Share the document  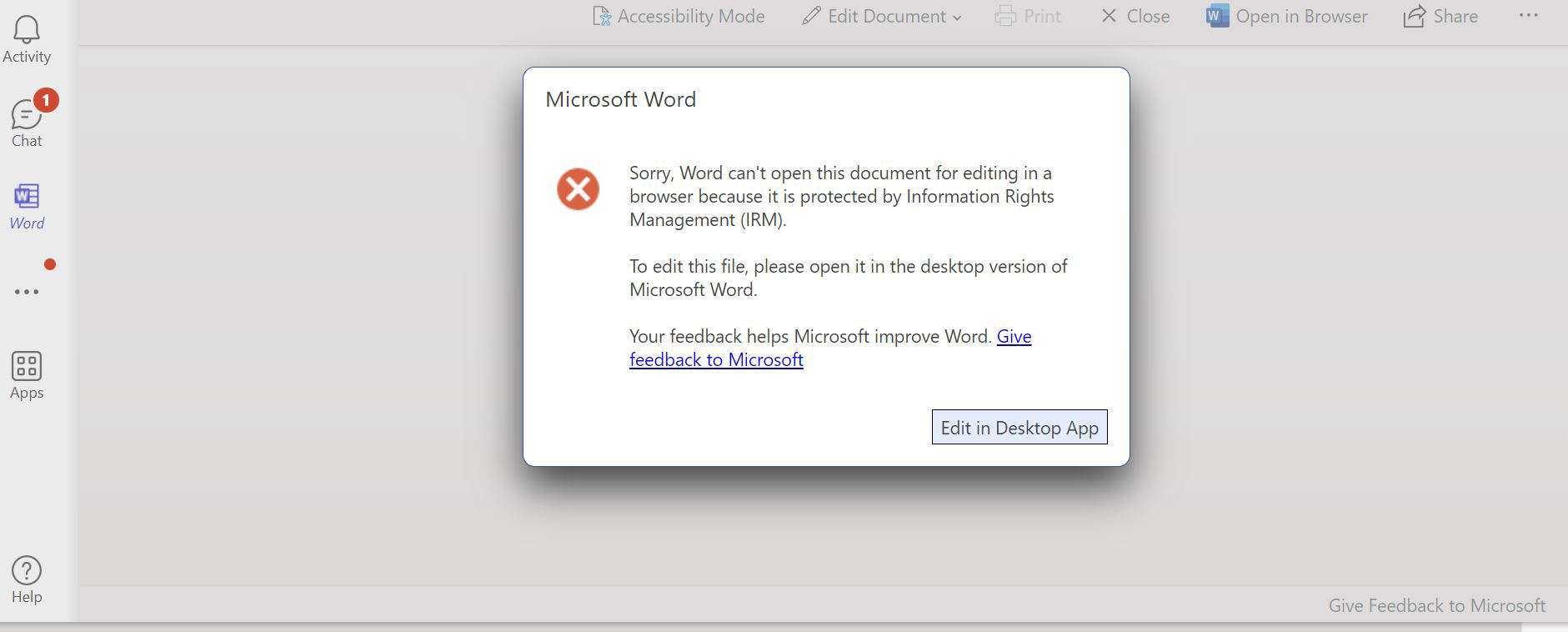point(1441,16)
